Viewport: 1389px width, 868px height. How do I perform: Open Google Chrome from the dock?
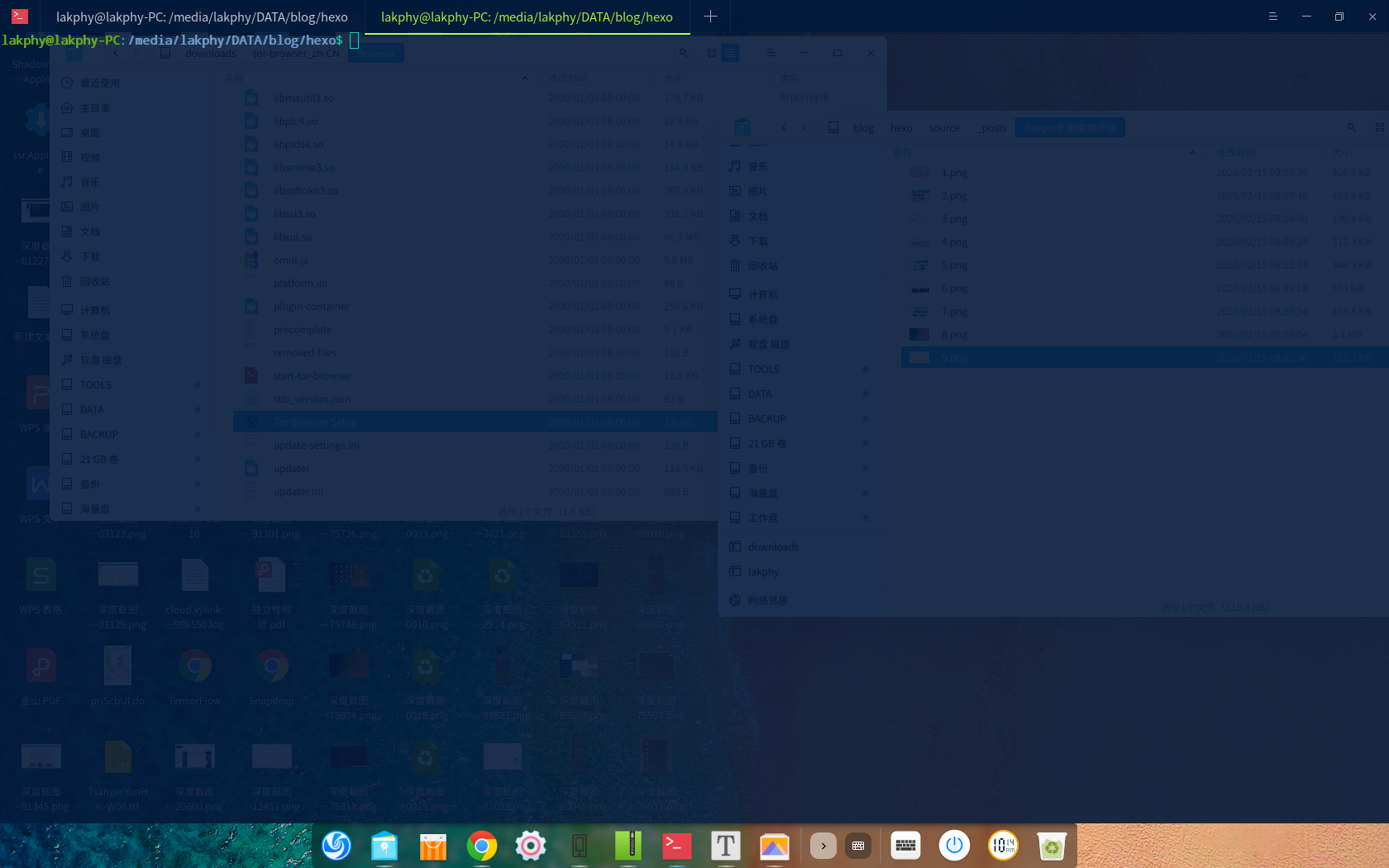pyautogui.click(x=482, y=846)
